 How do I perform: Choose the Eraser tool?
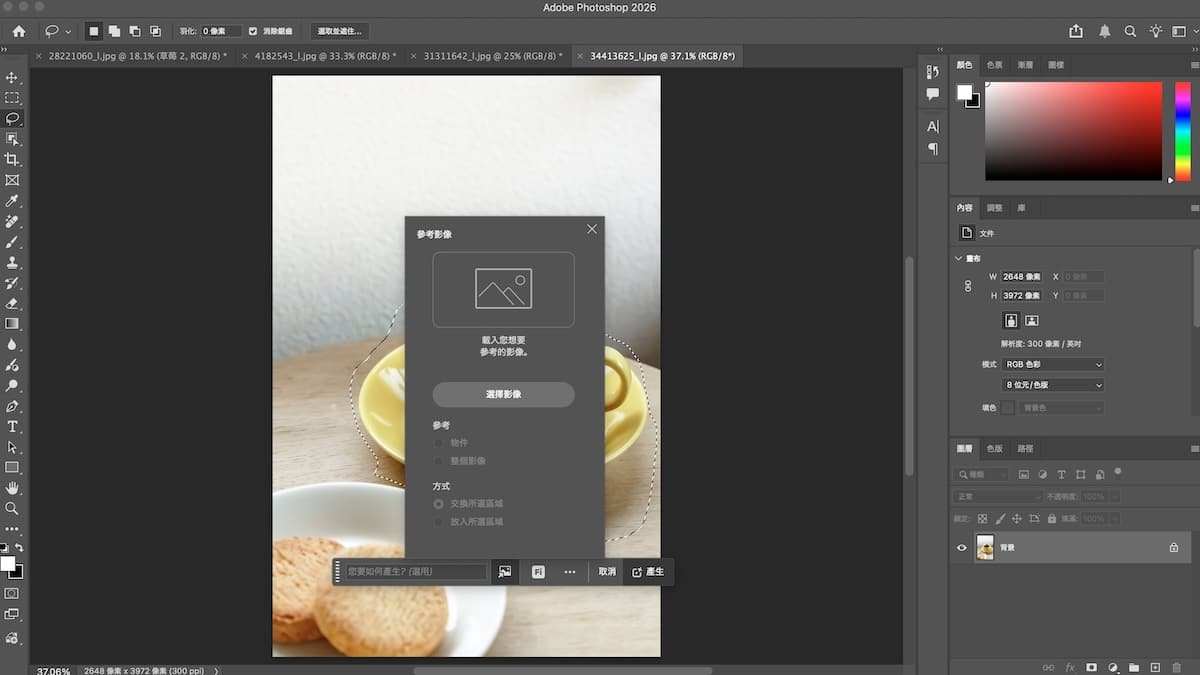point(12,303)
